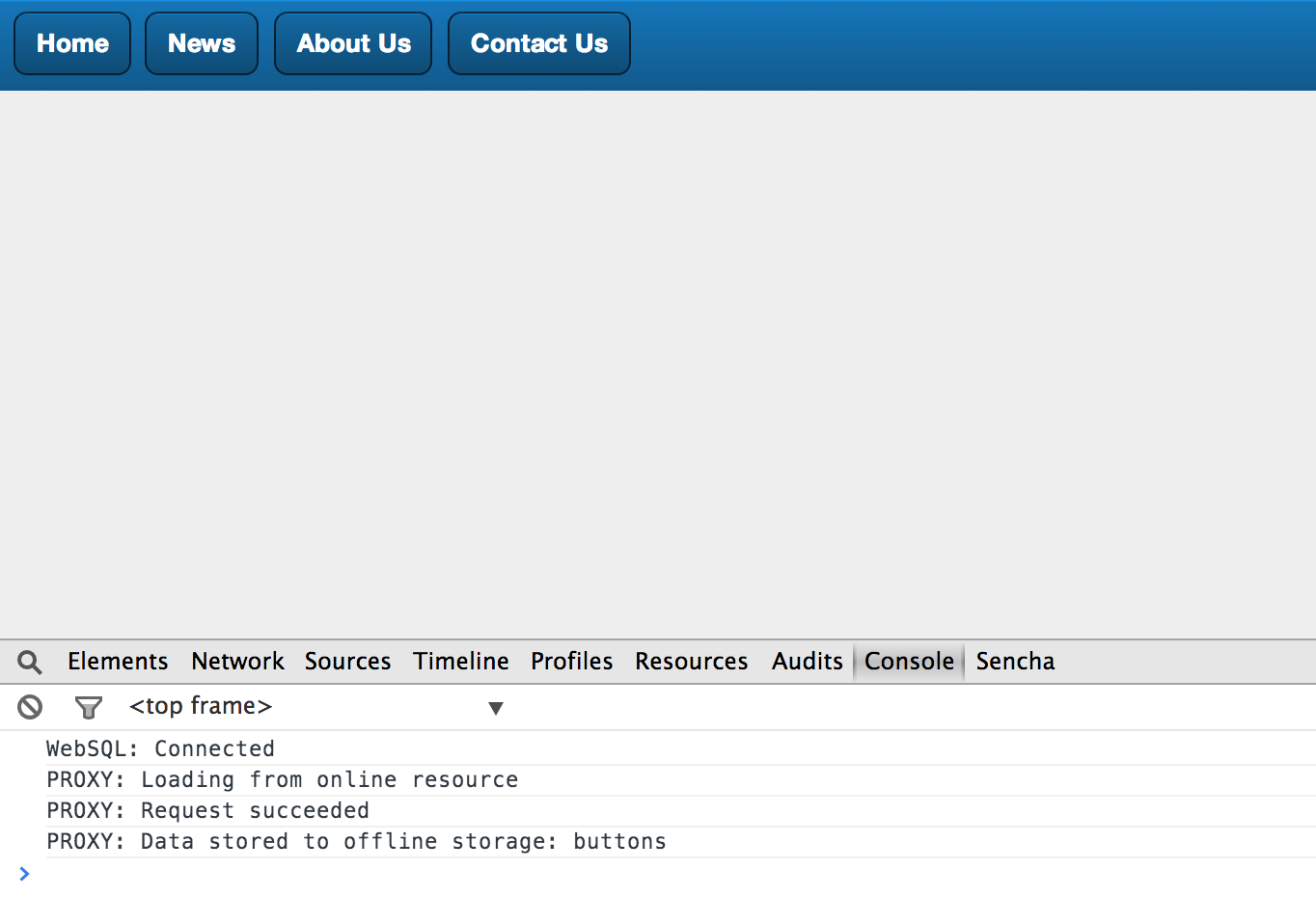Switch to the Elements tab

coord(118,662)
